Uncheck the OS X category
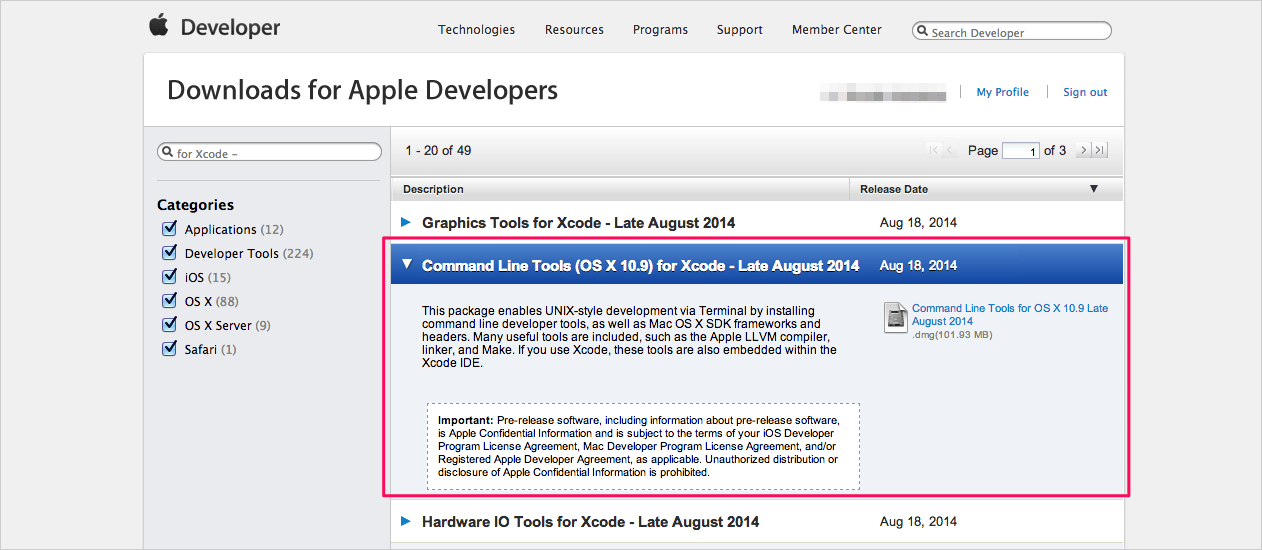The image size is (1262, 550). 169,300
